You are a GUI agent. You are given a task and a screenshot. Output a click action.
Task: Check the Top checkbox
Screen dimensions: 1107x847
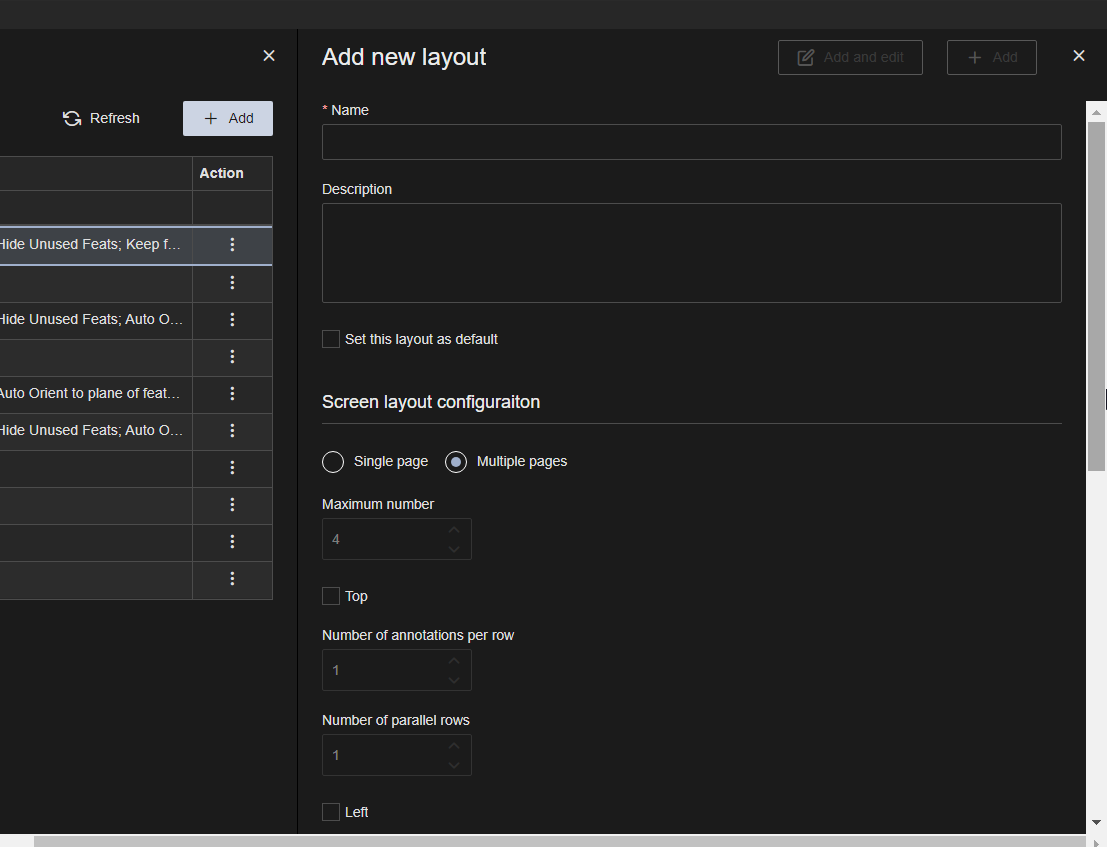(x=331, y=597)
